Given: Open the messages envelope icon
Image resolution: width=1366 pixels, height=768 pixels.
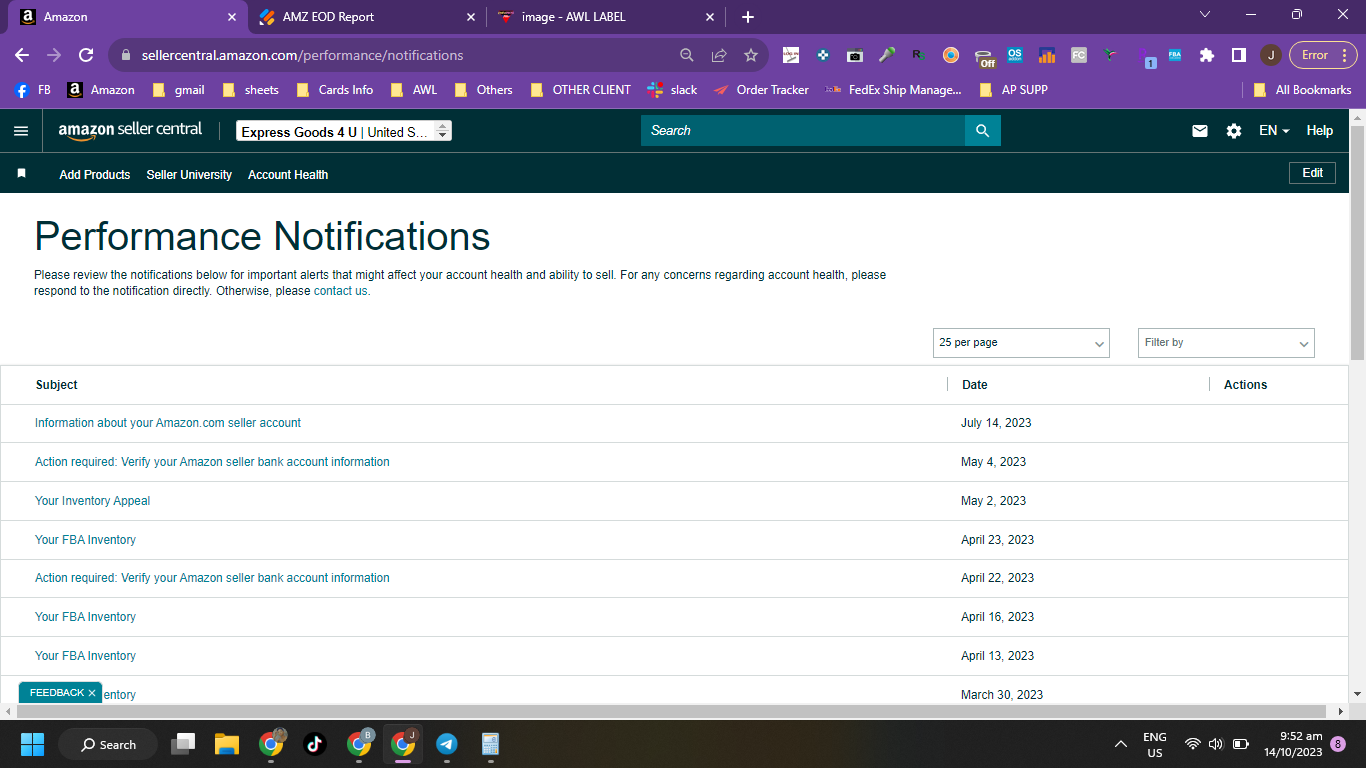Looking at the screenshot, I should [x=1200, y=131].
